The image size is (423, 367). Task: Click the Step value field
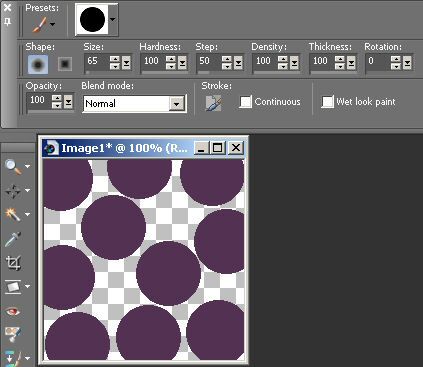coord(209,61)
